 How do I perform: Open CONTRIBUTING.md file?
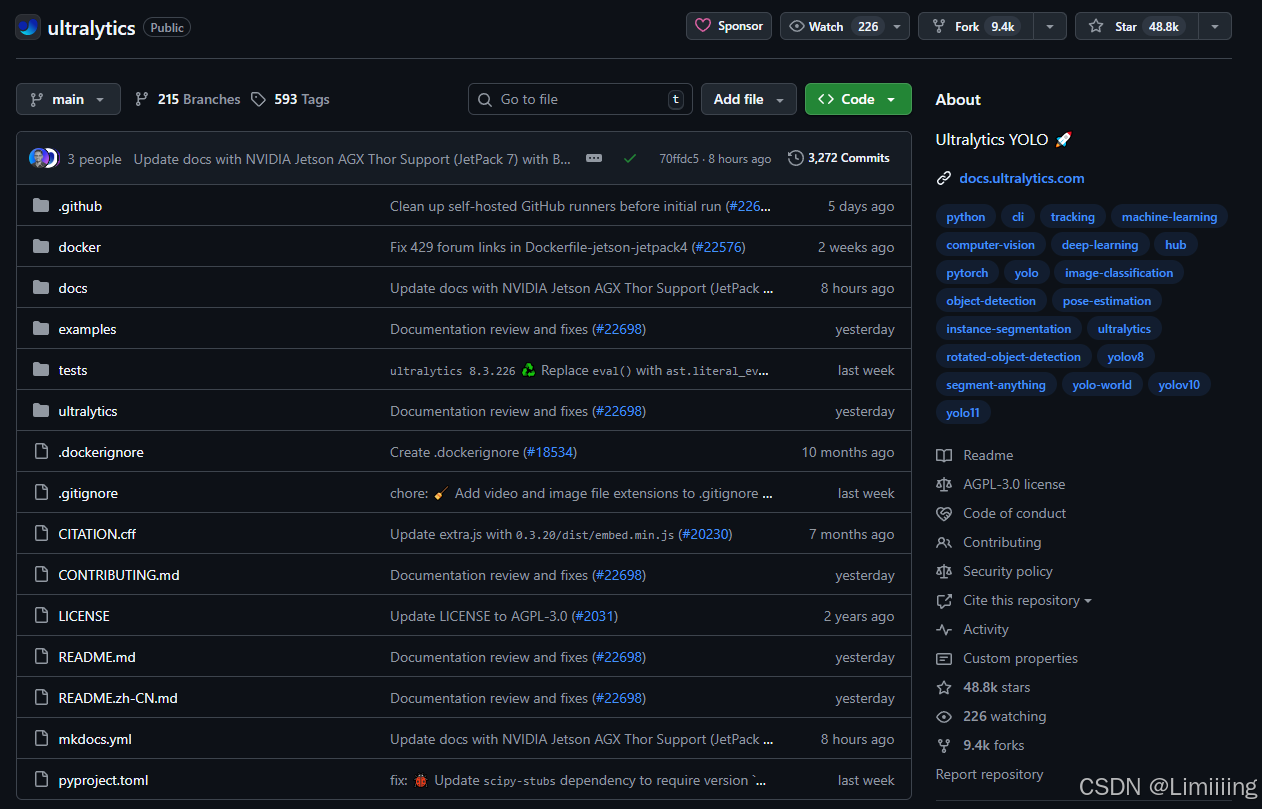pos(119,575)
